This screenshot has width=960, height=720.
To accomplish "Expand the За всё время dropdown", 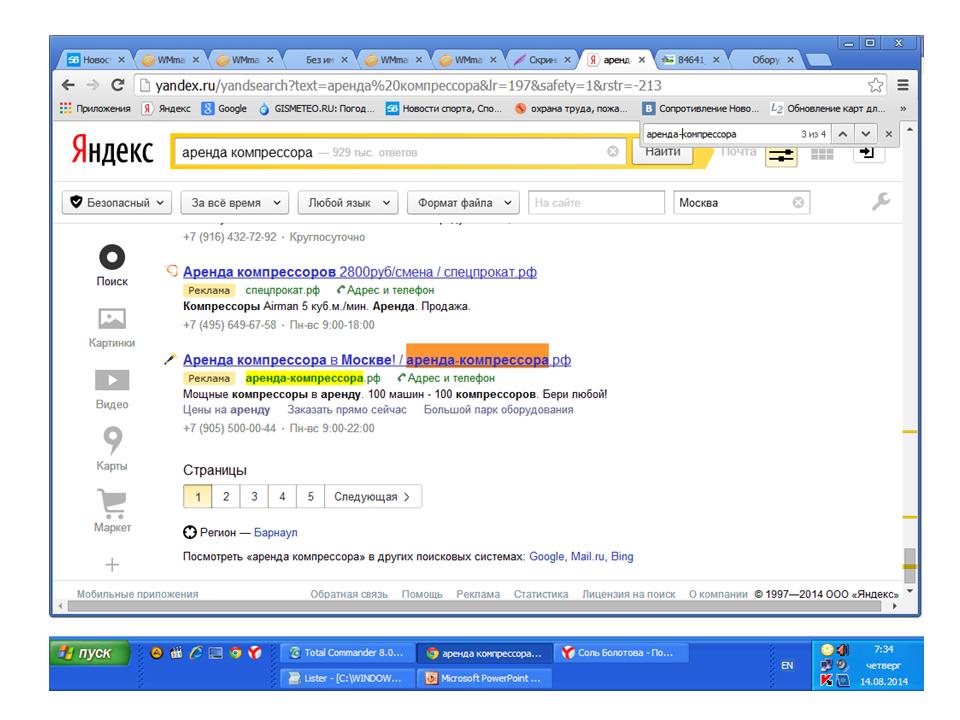I will point(234,203).
